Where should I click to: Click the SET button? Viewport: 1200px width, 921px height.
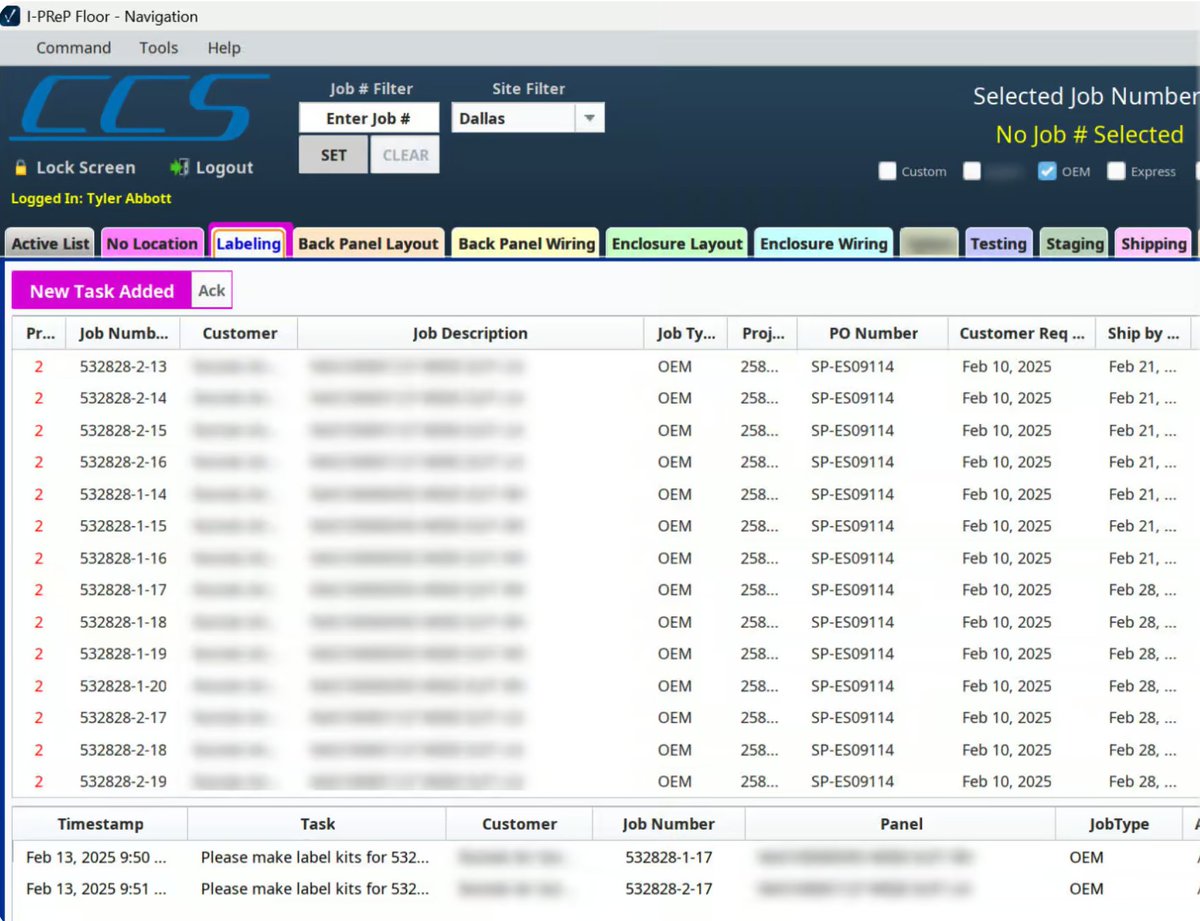coord(333,155)
